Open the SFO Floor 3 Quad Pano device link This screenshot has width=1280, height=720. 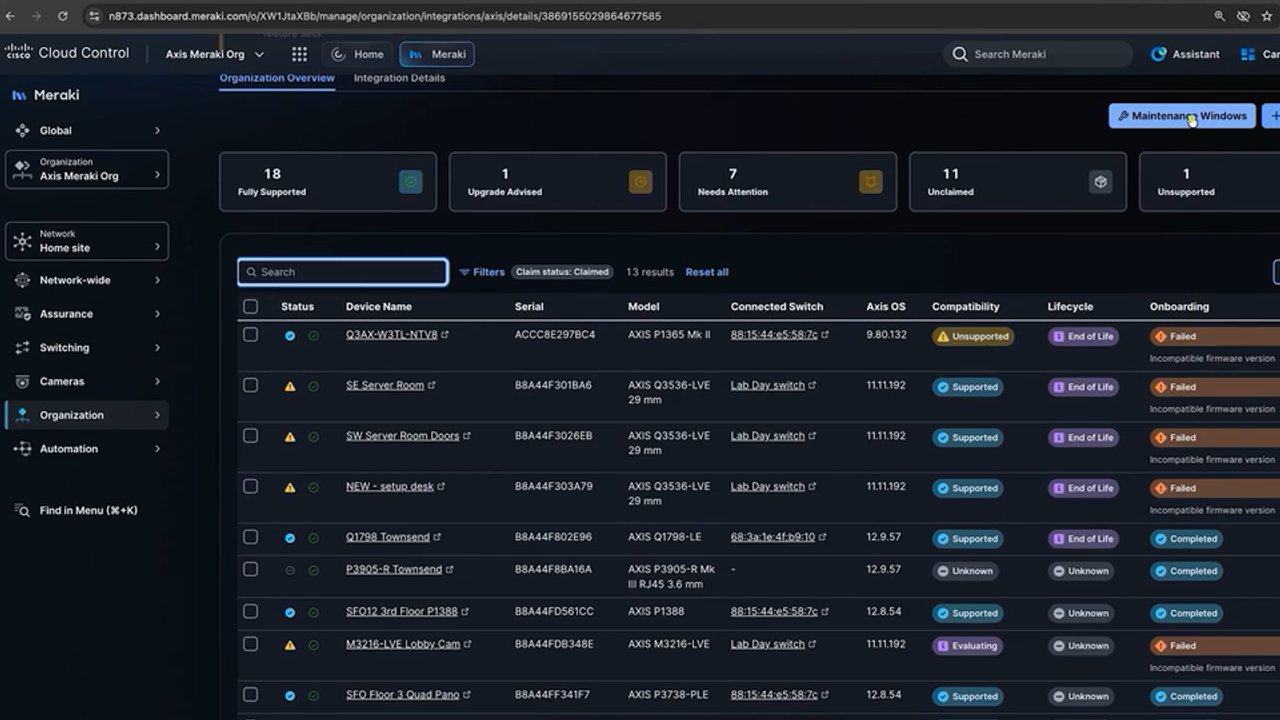[403, 695]
